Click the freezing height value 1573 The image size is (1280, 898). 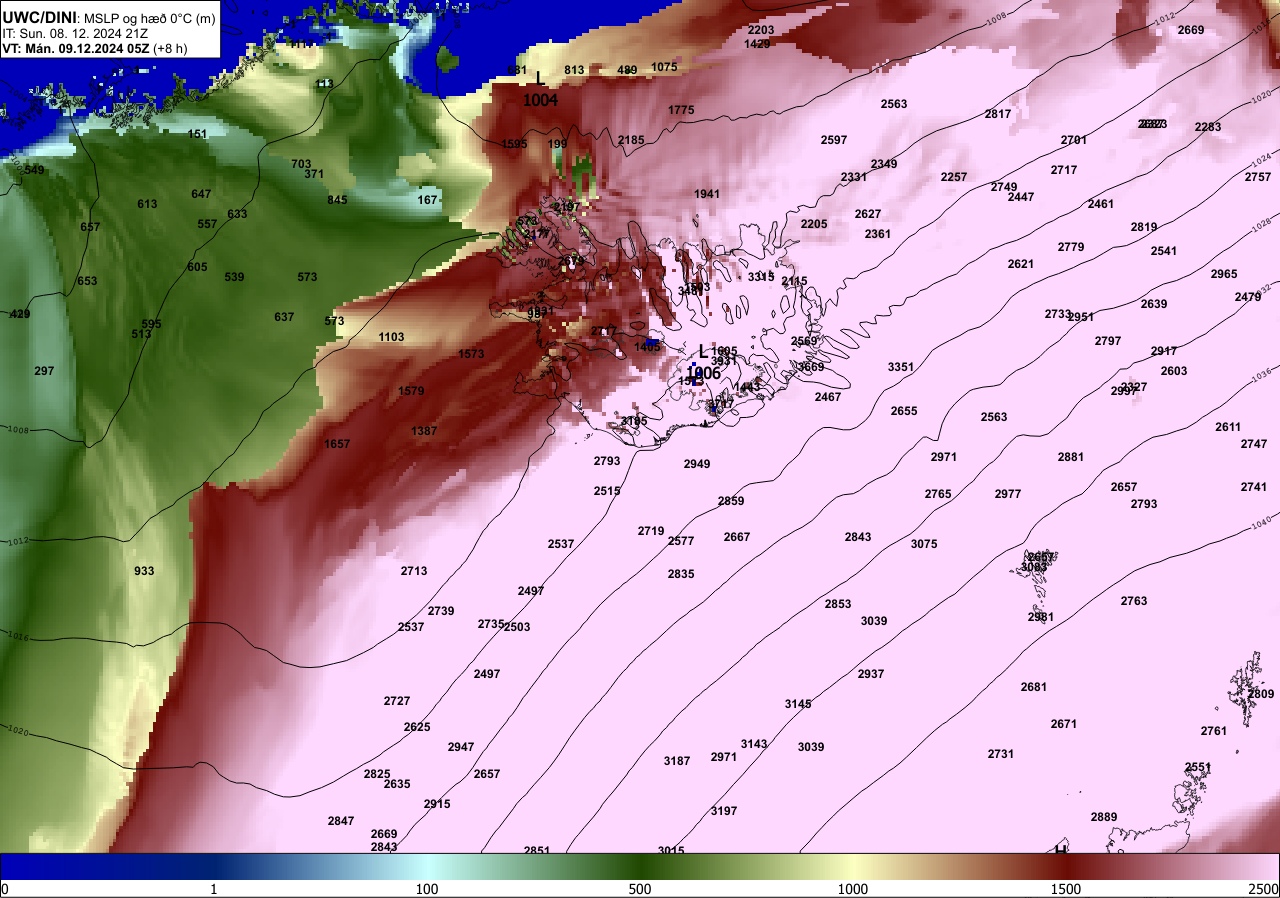(x=471, y=354)
